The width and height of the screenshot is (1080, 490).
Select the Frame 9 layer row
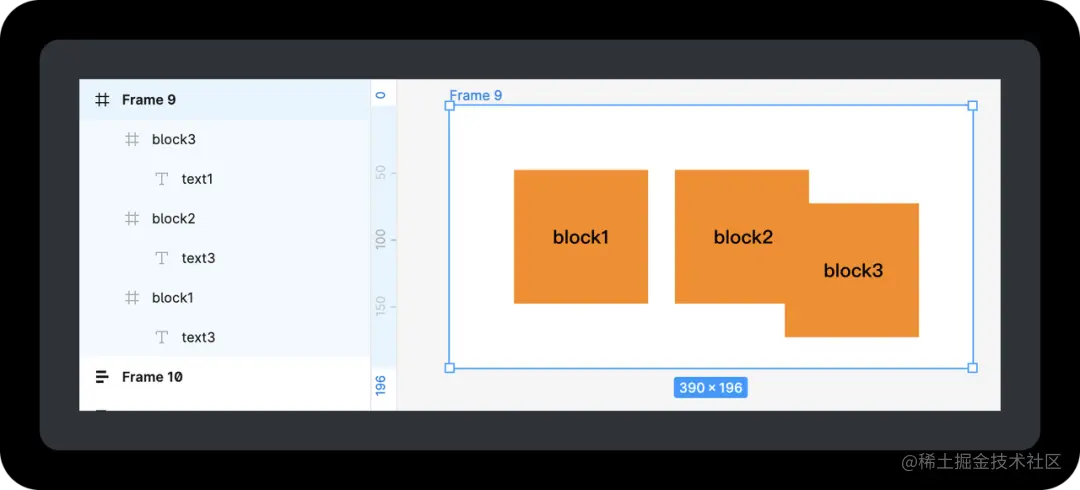pyautogui.click(x=225, y=100)
